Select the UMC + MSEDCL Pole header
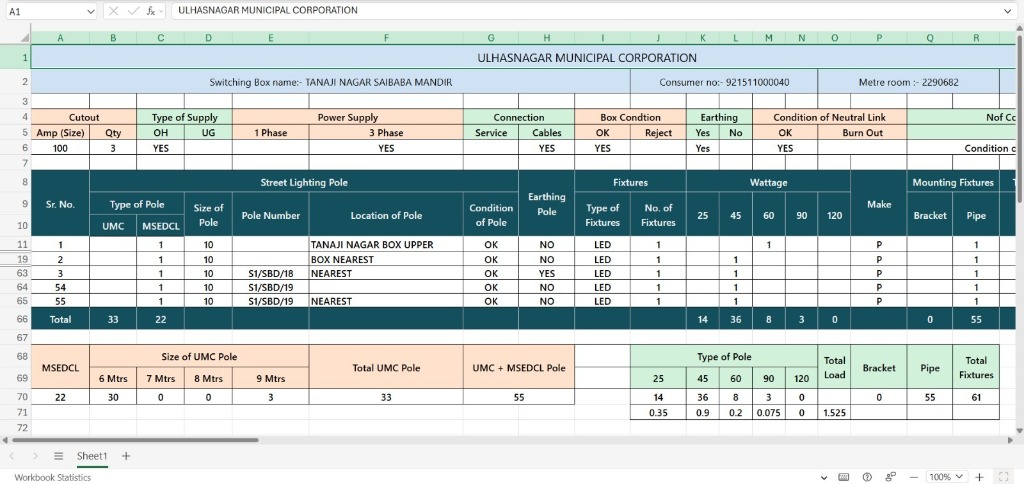 519,367
